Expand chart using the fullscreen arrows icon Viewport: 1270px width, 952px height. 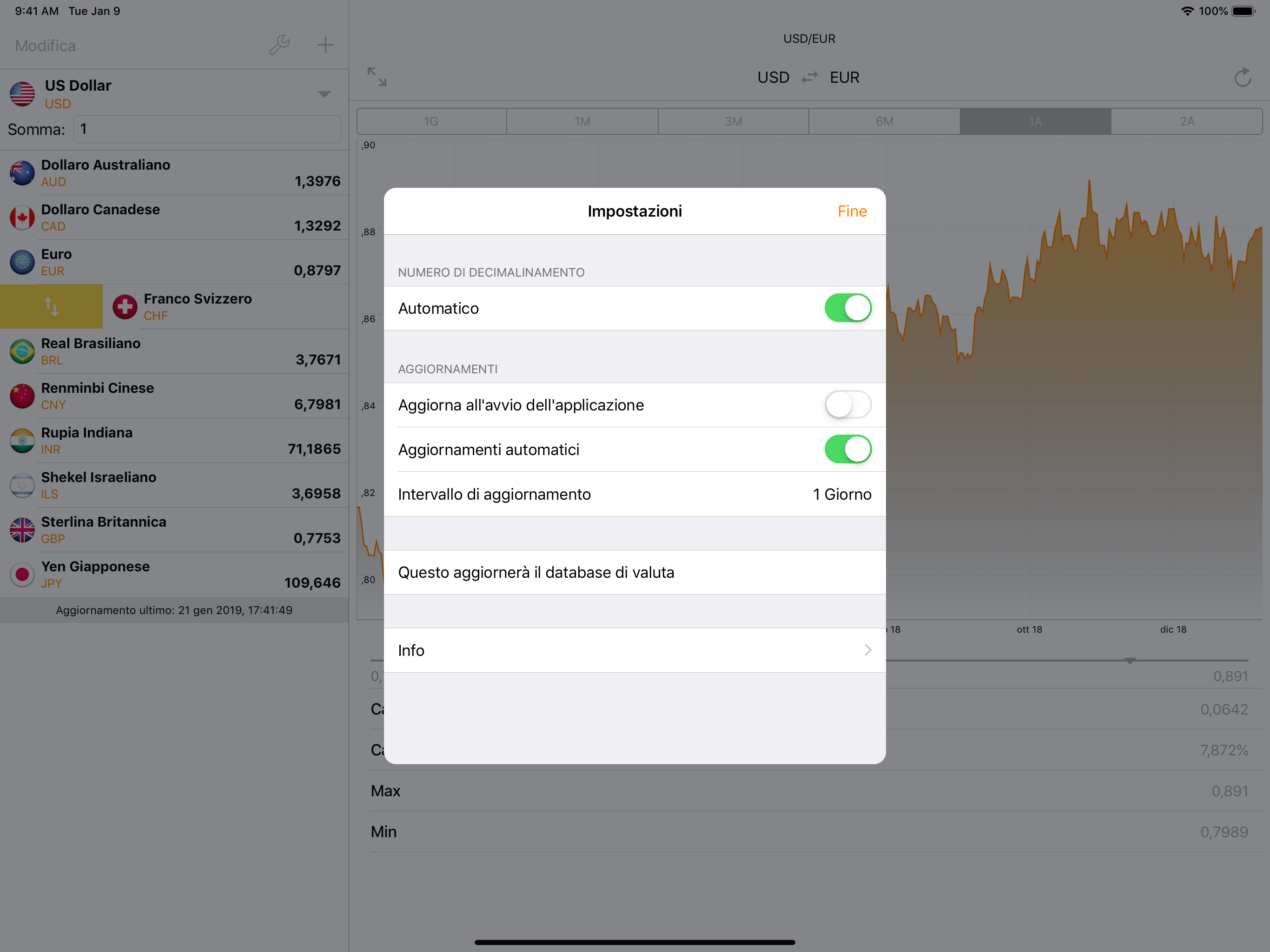click(x=377, y=76)
